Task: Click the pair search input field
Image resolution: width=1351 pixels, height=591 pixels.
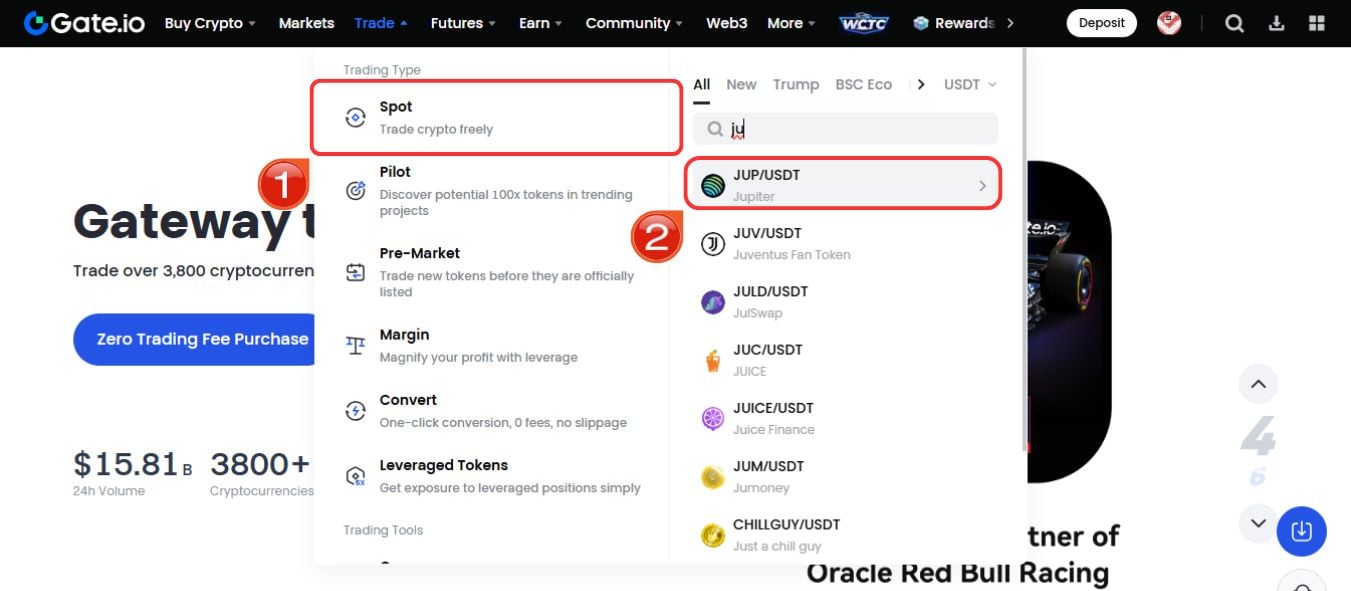Action: pyautogui.click(x=845, y=128)
